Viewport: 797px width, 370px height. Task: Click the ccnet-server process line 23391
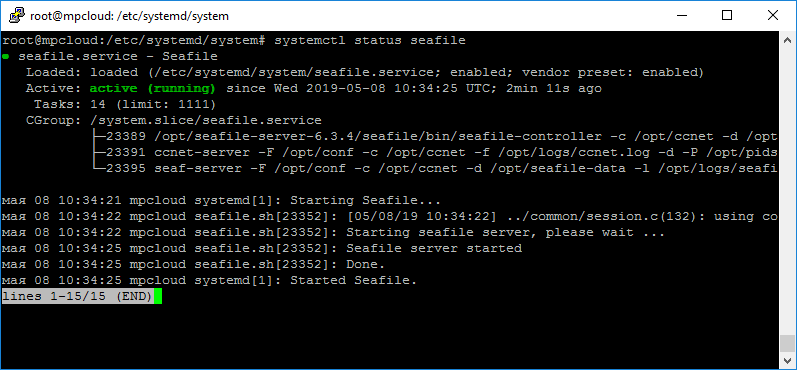(436, 152)
